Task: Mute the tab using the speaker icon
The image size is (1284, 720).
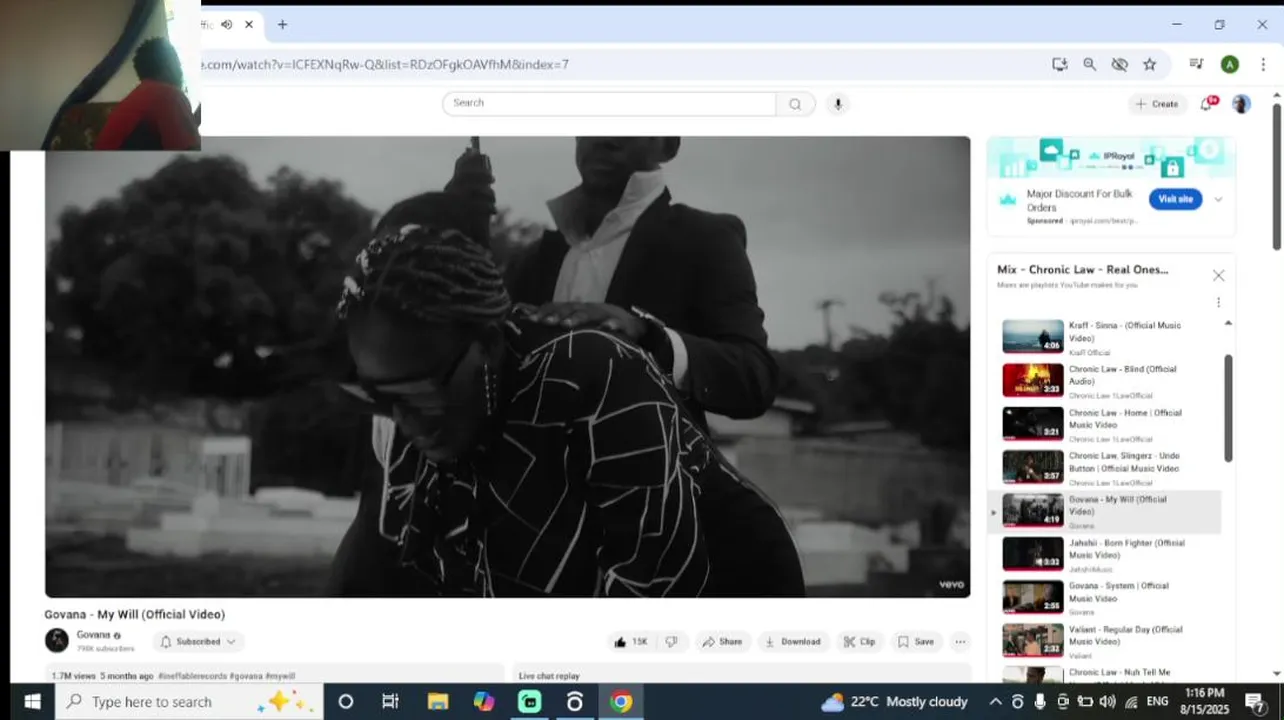Action: tap(227, 24)
